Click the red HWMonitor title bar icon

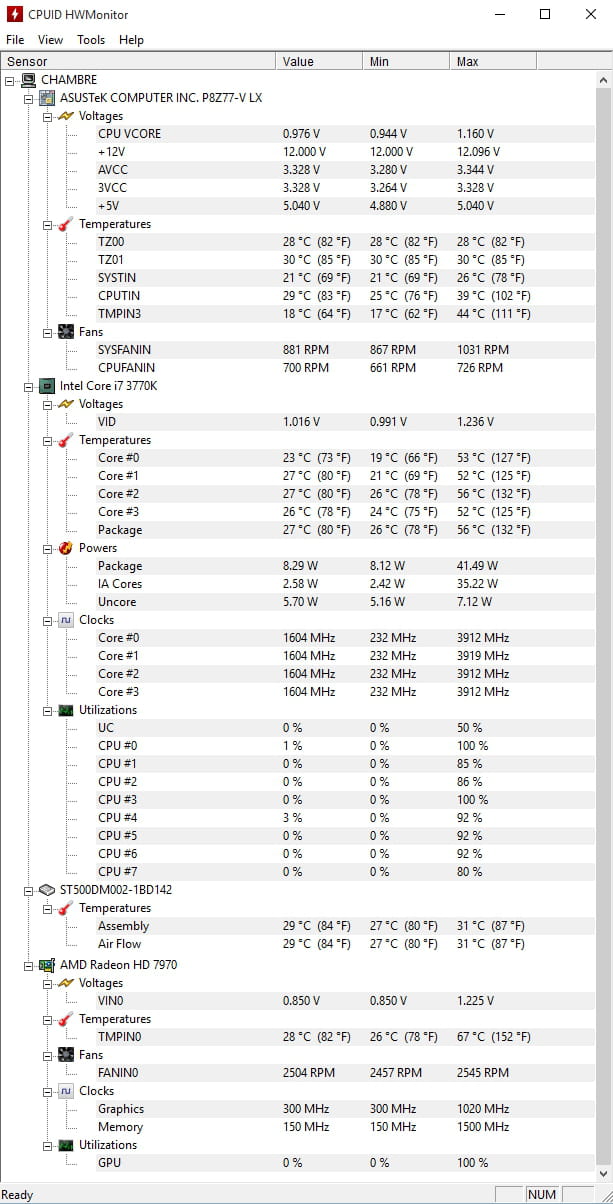pos(15,15)
